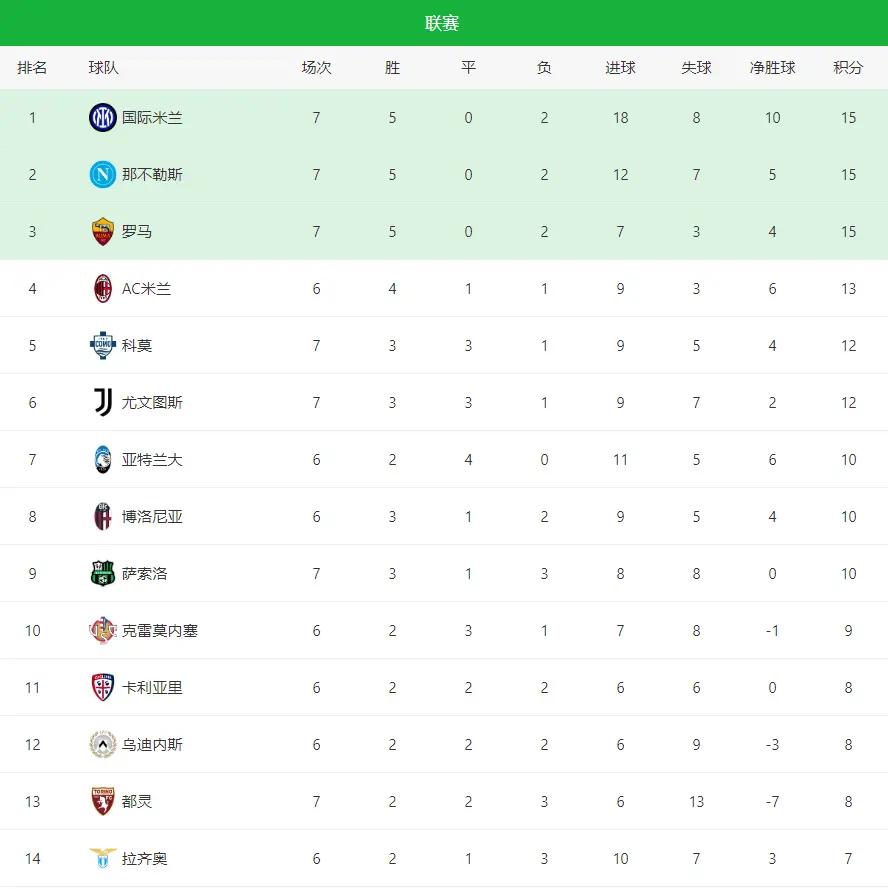Viewport: 888px width, 889px height.
Task: Click the Sassuolo club crest icon
Action: [x=103, y=574]
